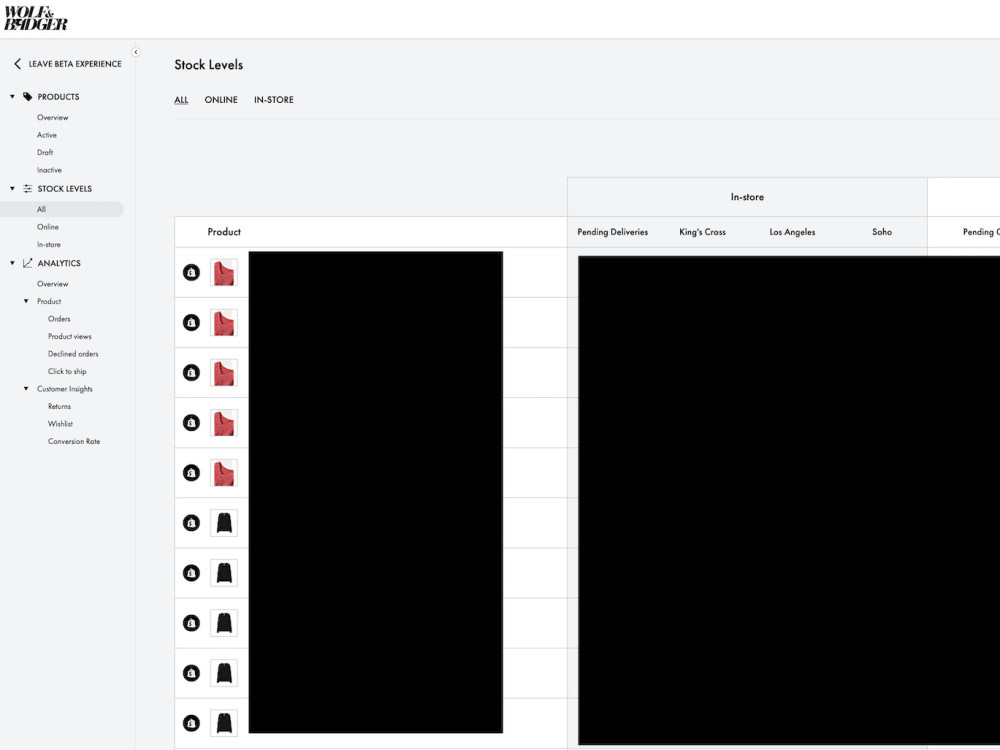Click Shopify icon in first red sweater row
The image size is (1000, 750).
(191, 272)
